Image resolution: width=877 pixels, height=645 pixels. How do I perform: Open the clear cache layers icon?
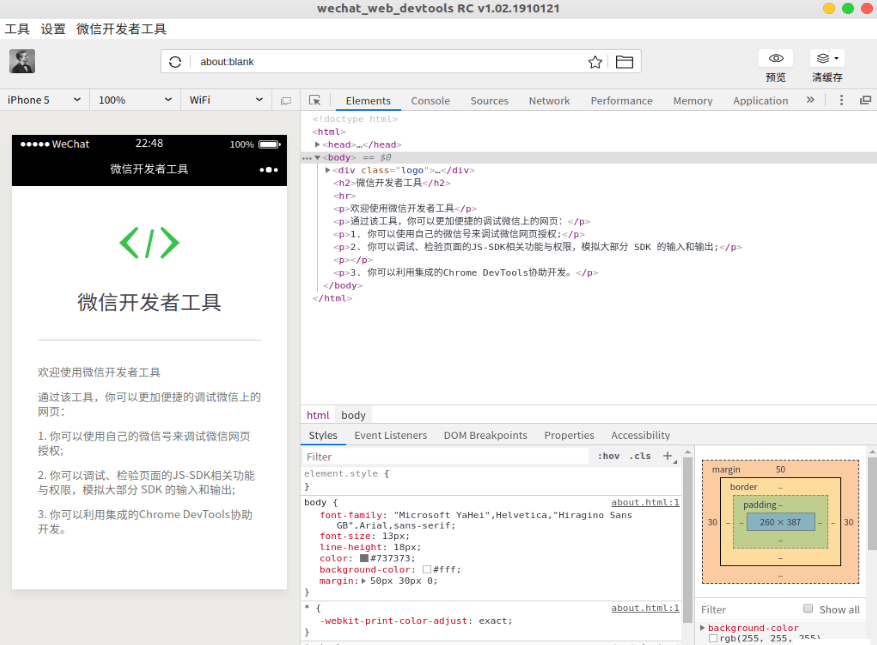[x=826, y=59]
